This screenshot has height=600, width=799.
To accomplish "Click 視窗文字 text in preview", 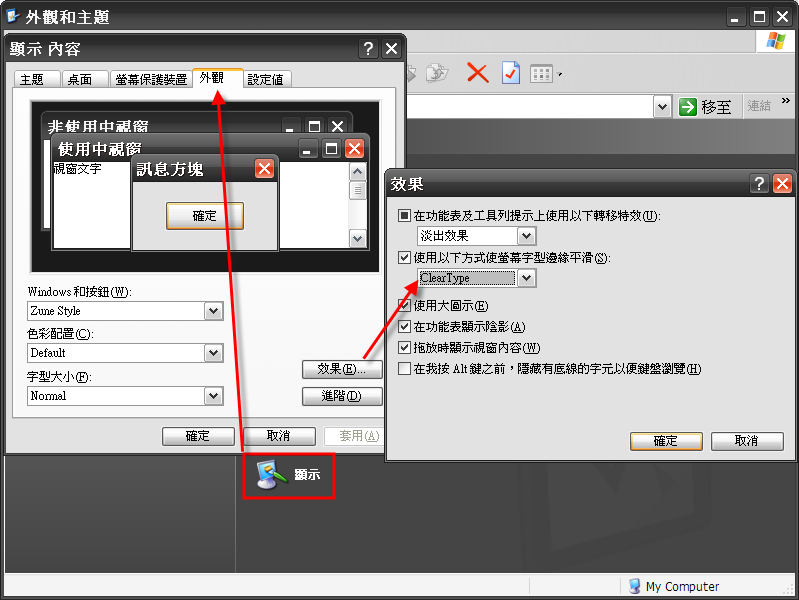I will pyautogui.click(x=77, y=169).
